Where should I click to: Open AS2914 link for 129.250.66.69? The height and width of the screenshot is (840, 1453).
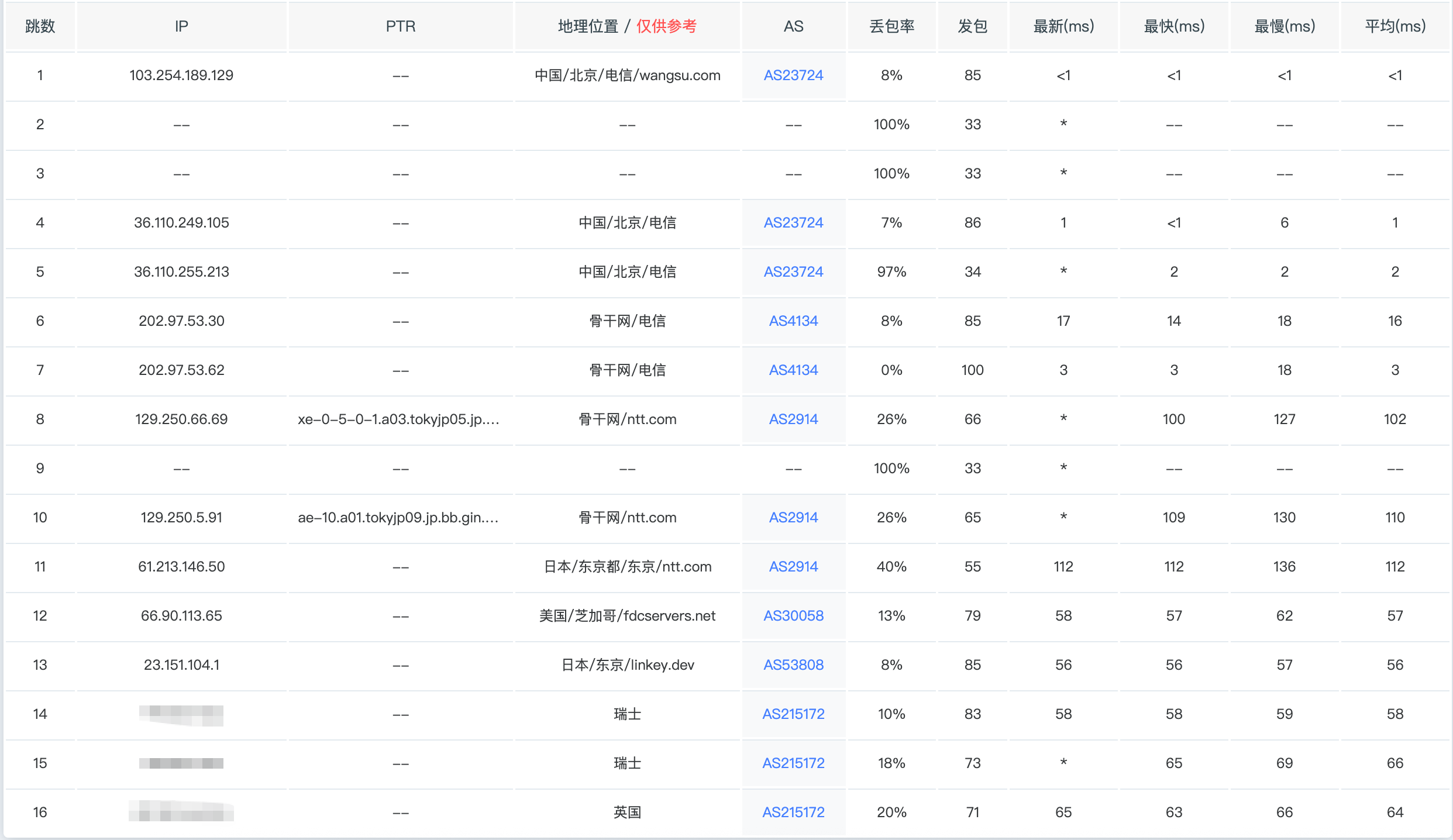[x=793, y=419]
